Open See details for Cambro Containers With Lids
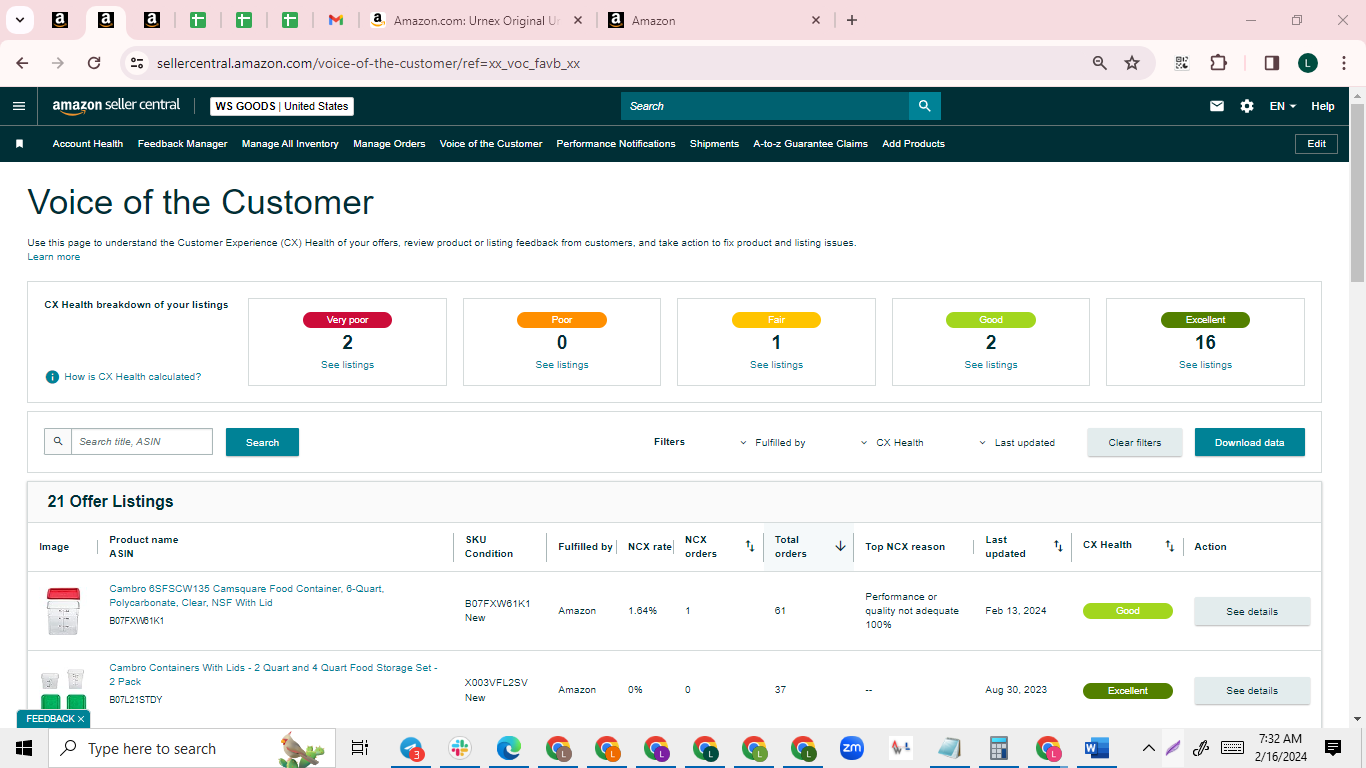Image resolution: width=1366 pixels, height=768 pixels. (x=1252, y=690)
